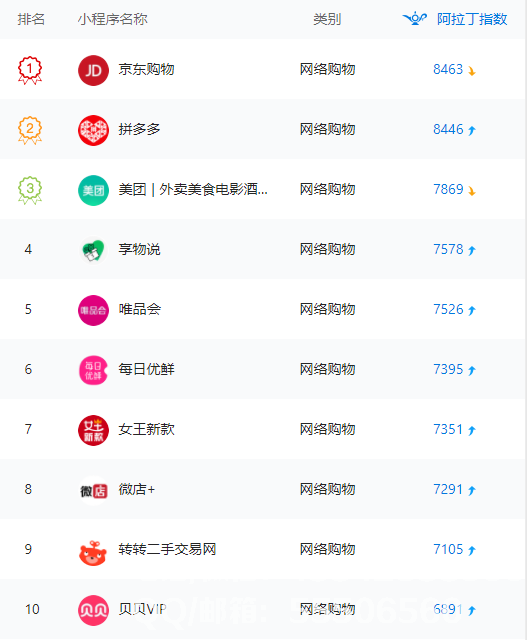The image size is (527, 640).
Task: Click the rank 1 red medal badge
Action: [x=30, y=70]
